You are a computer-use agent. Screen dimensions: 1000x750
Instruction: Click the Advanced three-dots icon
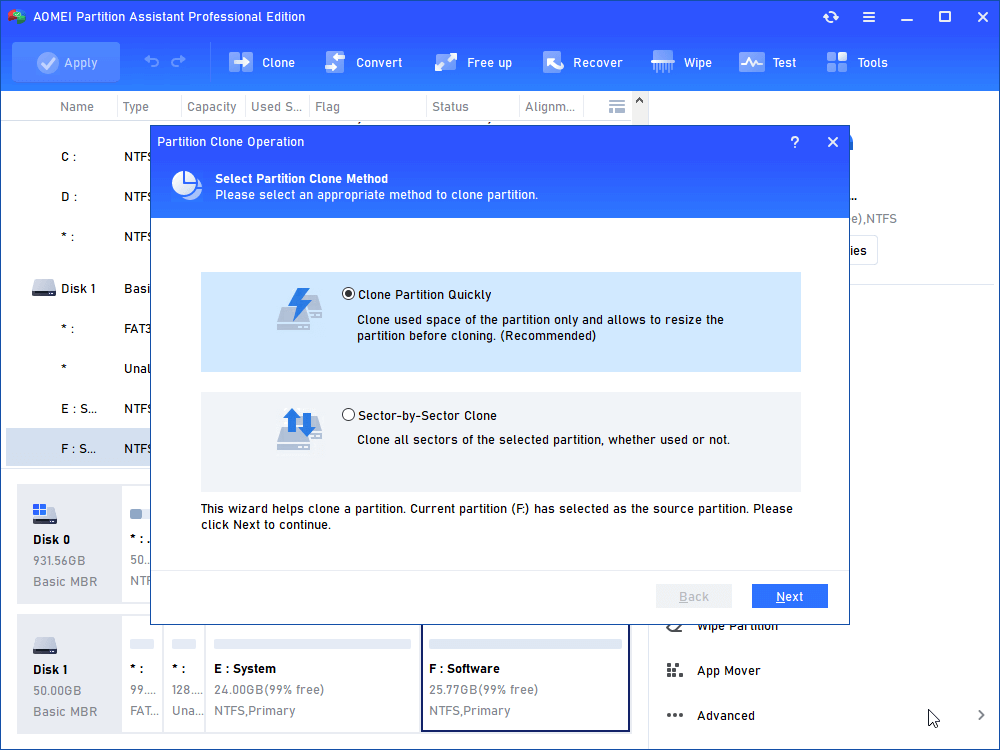[x=674, y=716]
